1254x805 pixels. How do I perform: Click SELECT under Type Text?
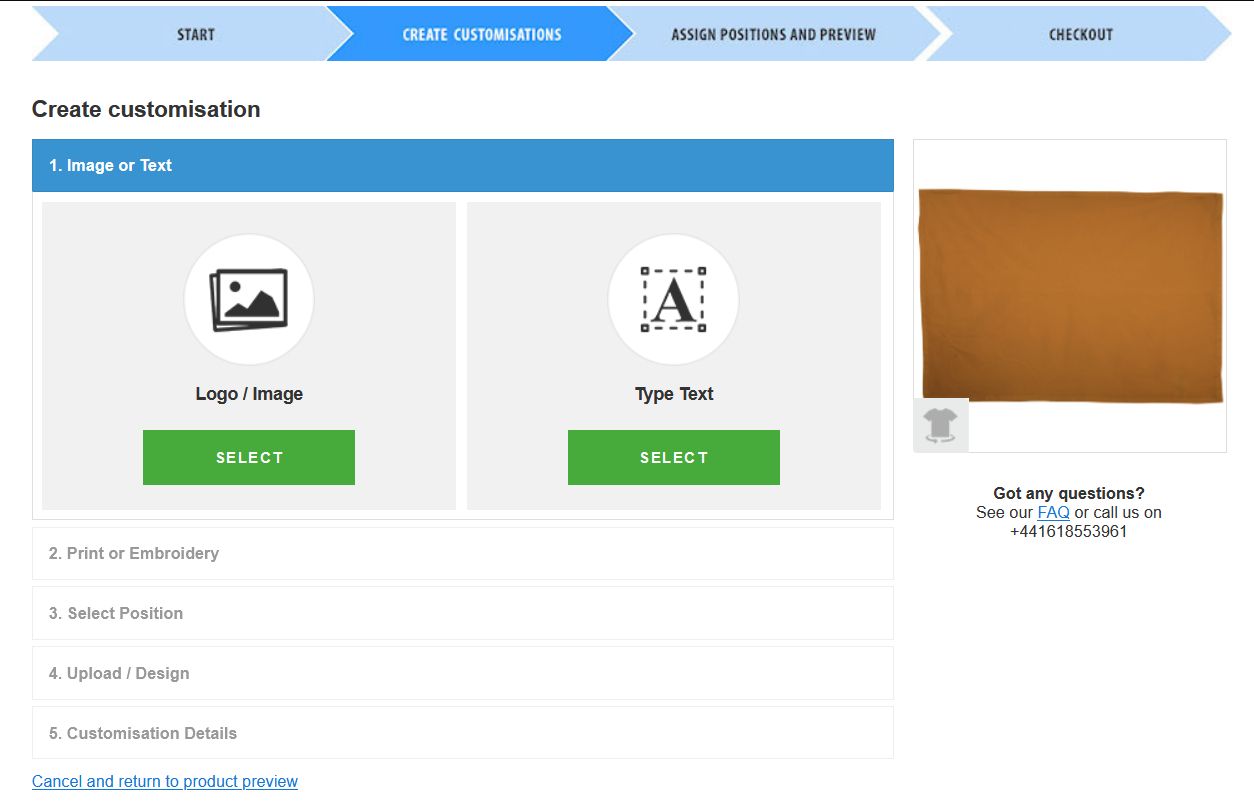673,457
